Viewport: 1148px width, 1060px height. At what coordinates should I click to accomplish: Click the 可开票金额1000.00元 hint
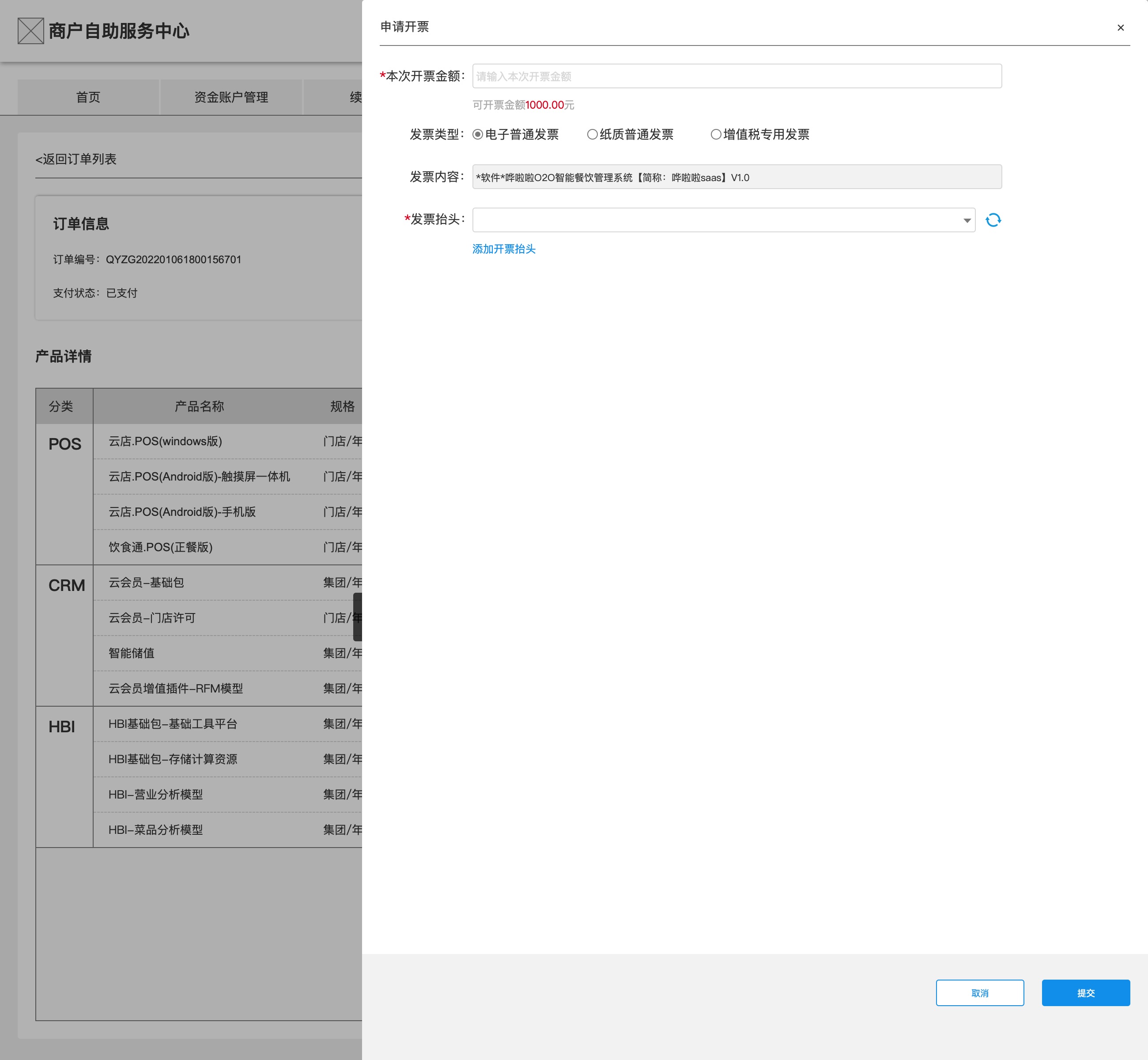524,105
